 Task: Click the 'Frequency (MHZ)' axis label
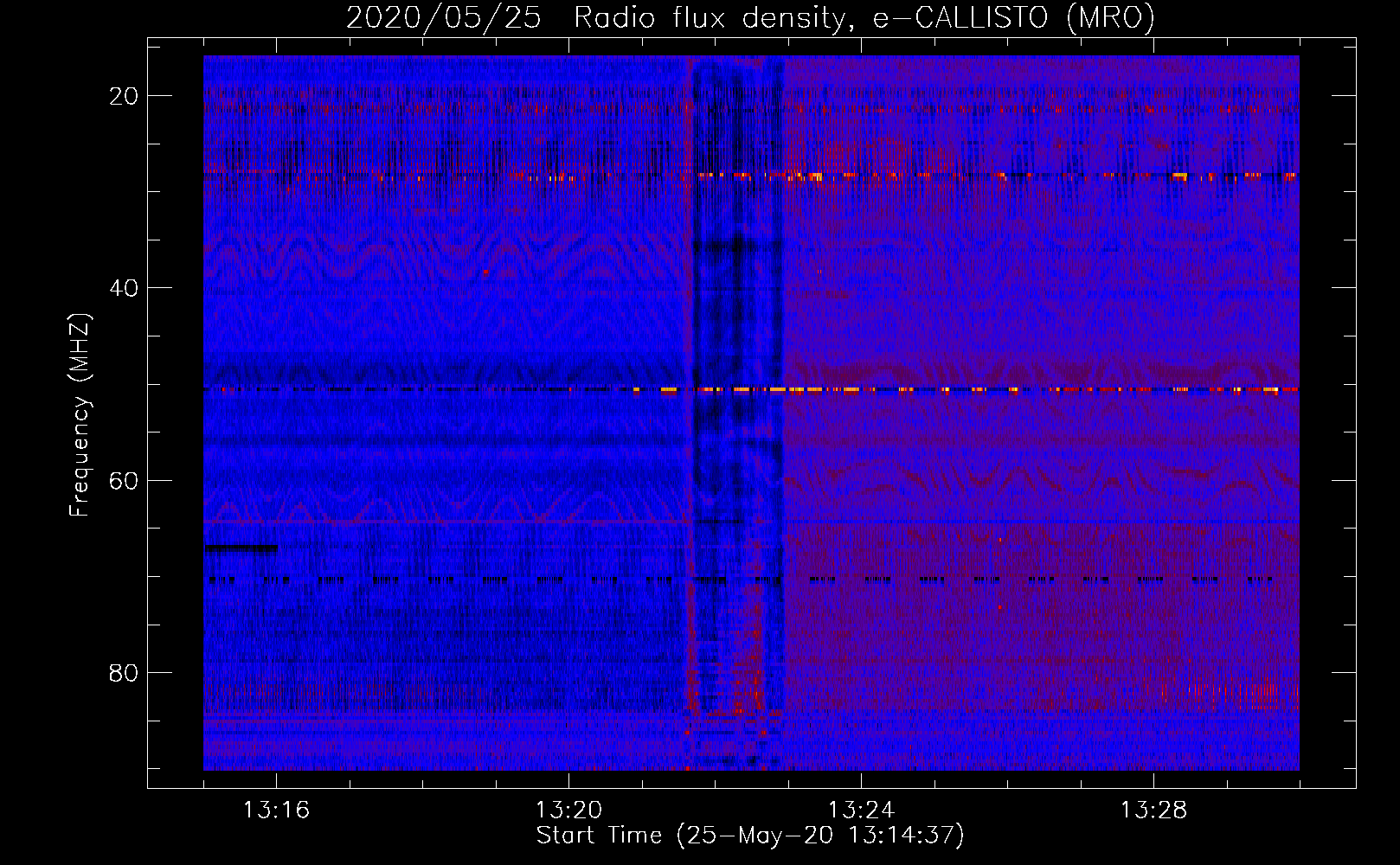(x=80, y=415)
